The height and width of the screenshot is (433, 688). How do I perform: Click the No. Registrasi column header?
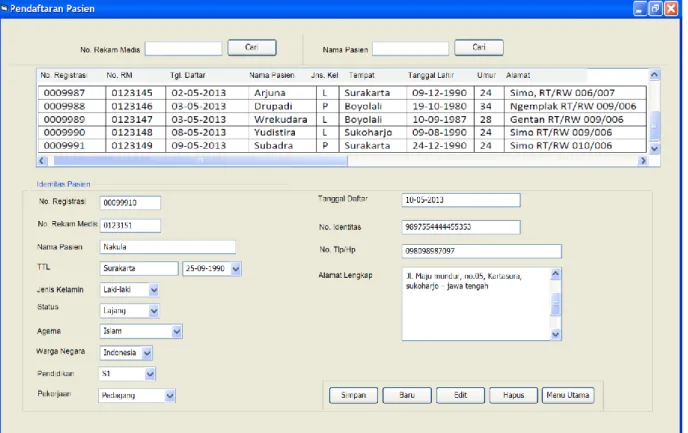[64, 75]
